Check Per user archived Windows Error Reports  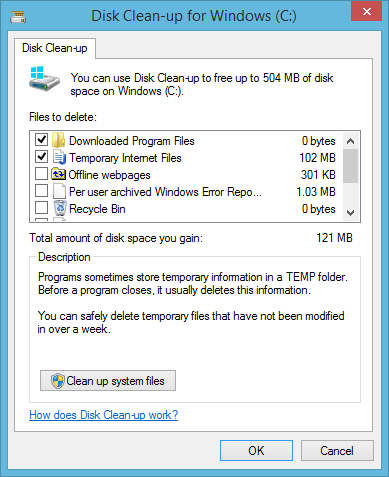coord(42,191)
